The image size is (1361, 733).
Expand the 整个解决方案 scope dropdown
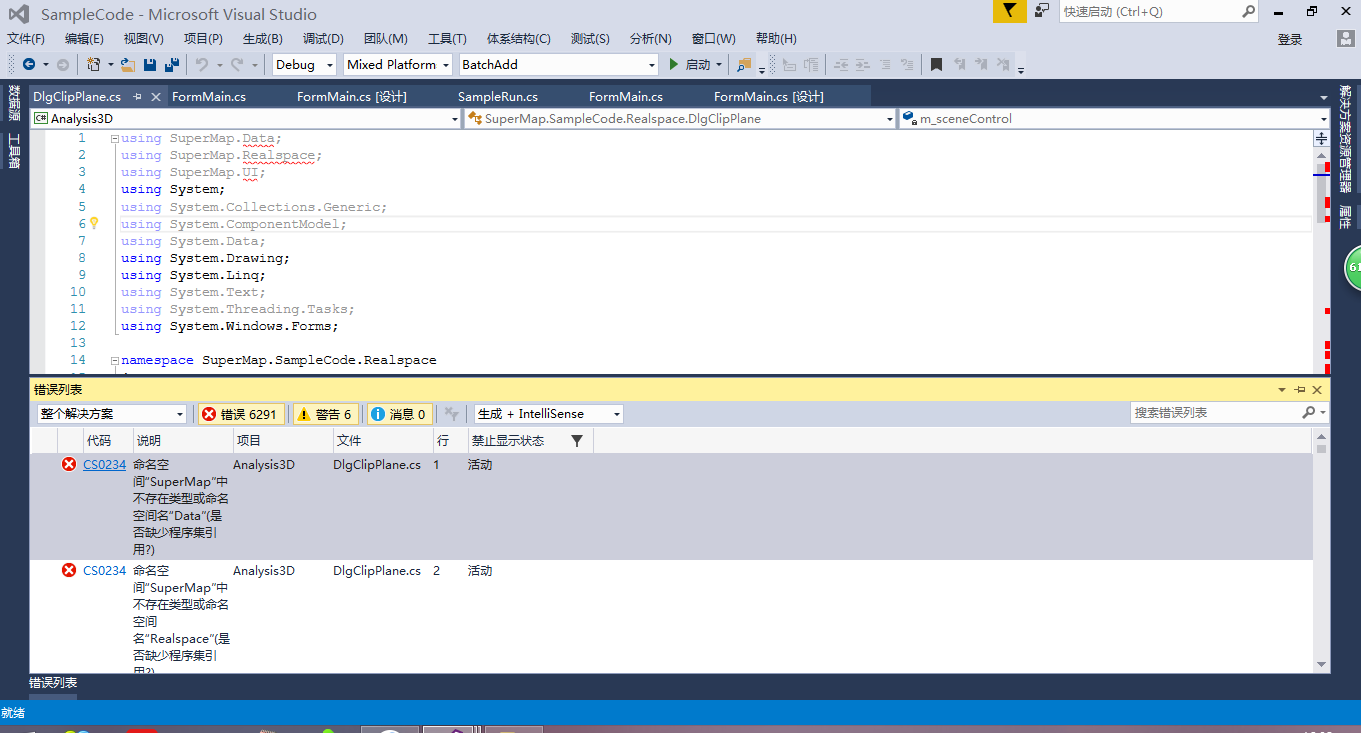click(x=112, y=414)
